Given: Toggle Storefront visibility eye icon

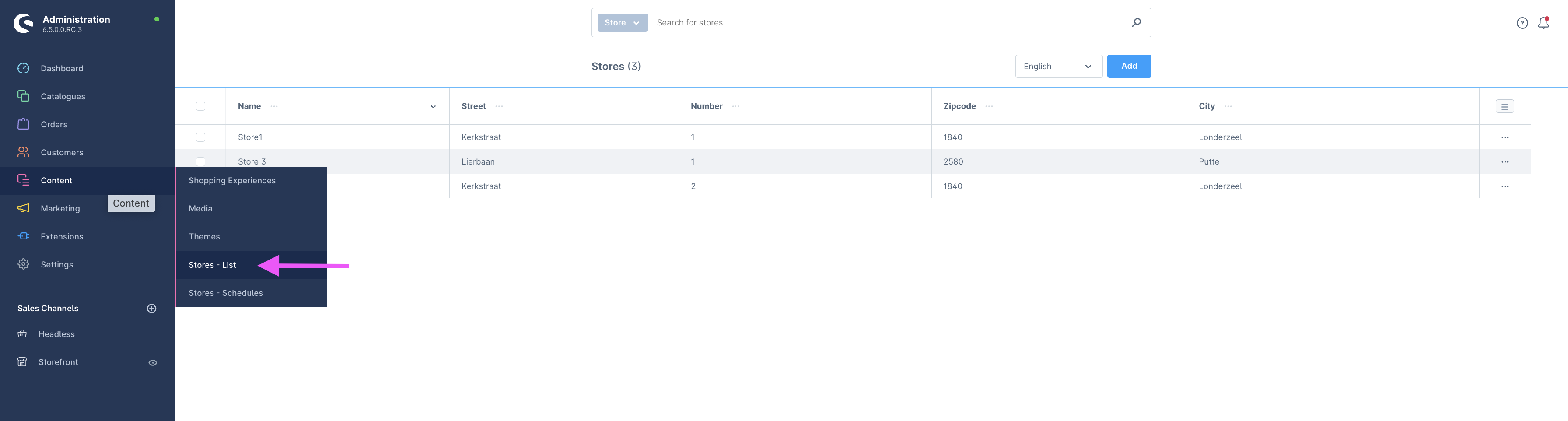Looking at the screenshot, I should 153,363.
